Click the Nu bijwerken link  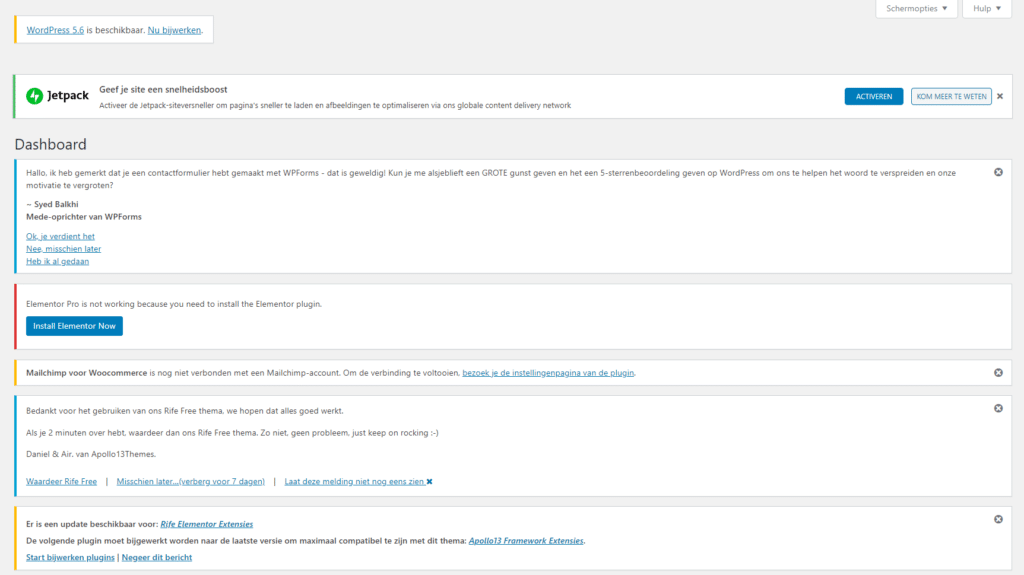point(174,30)
